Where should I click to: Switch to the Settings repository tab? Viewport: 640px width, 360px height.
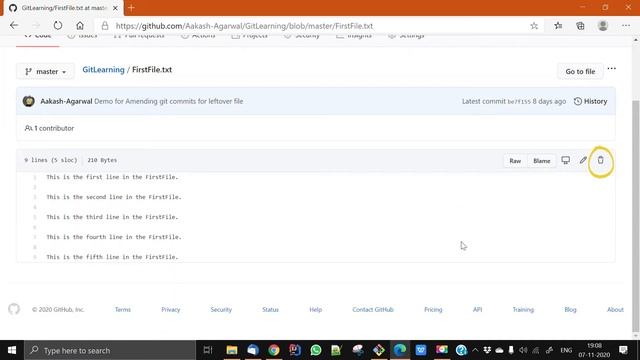coord(407,36)
